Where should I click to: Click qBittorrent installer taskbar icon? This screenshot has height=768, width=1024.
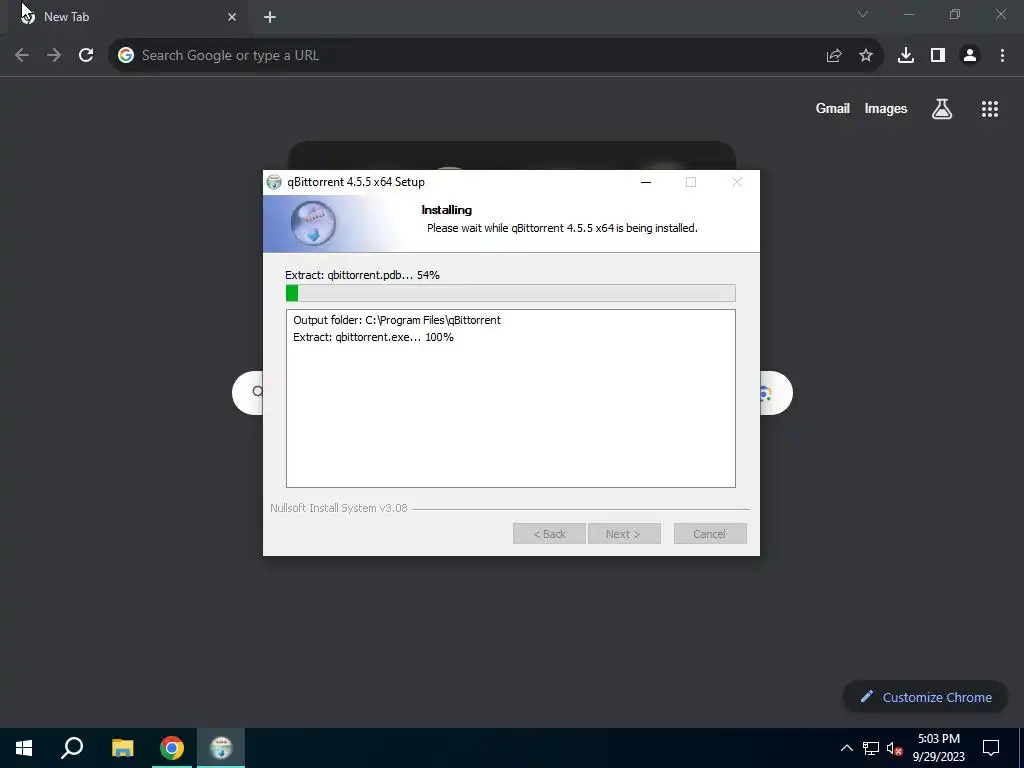click(x=221, y=748)
